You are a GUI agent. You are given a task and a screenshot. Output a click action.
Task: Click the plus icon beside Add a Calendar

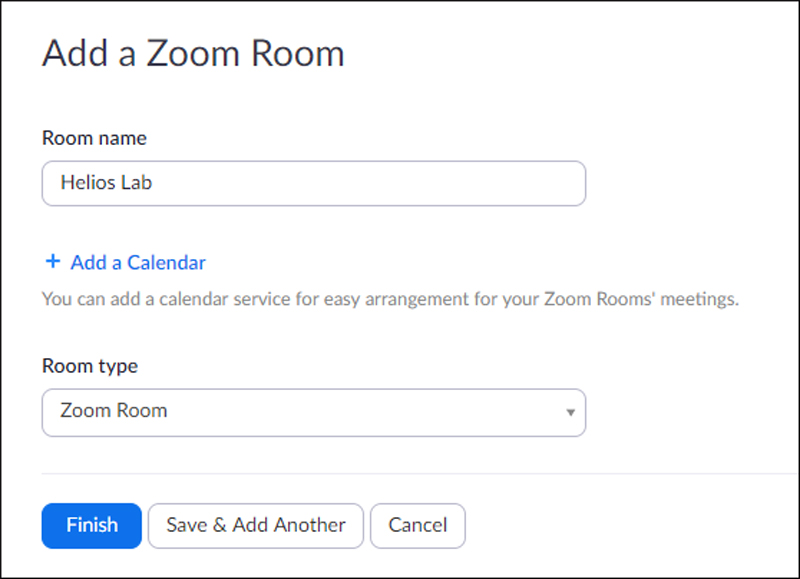[51, 262]
